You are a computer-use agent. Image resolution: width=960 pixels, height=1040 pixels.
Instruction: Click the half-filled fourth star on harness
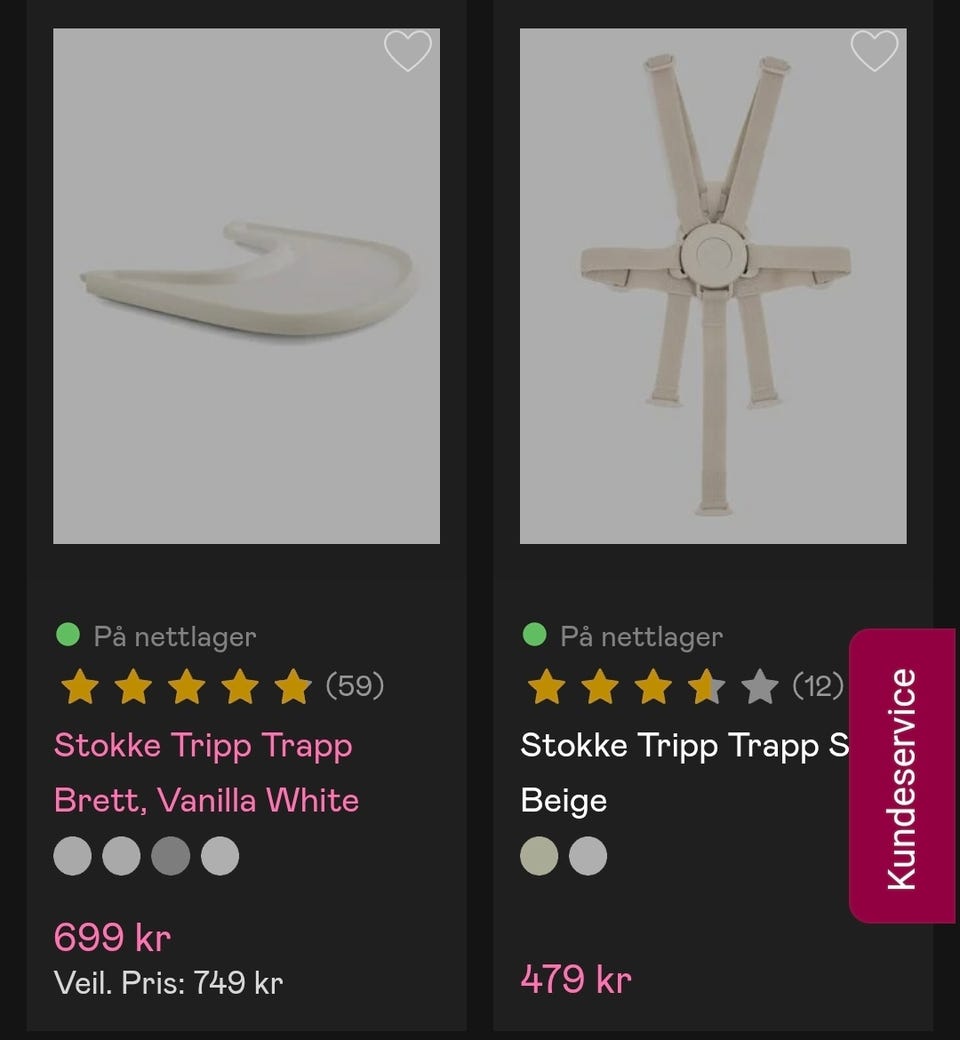pos(707,686)
